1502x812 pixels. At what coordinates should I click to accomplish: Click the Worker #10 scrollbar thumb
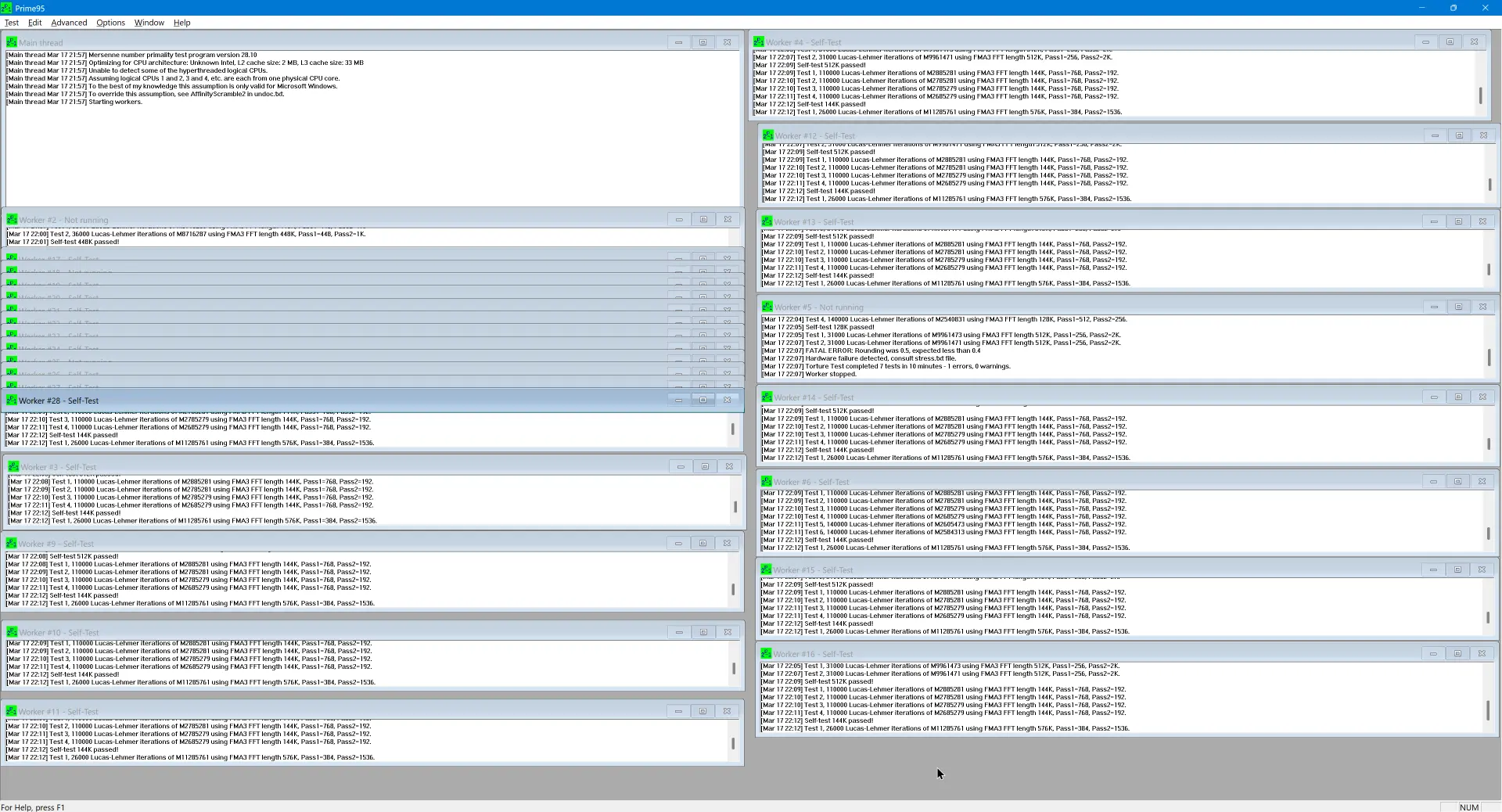[734, 668]
